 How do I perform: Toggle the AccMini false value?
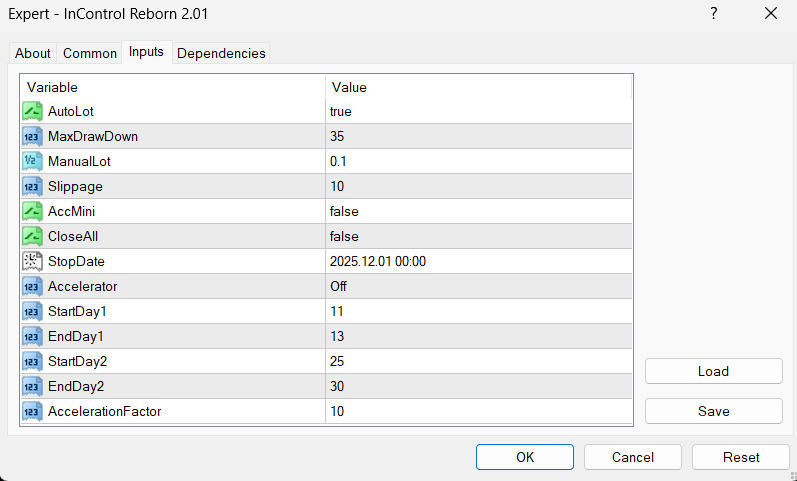[x=479, y=212]
